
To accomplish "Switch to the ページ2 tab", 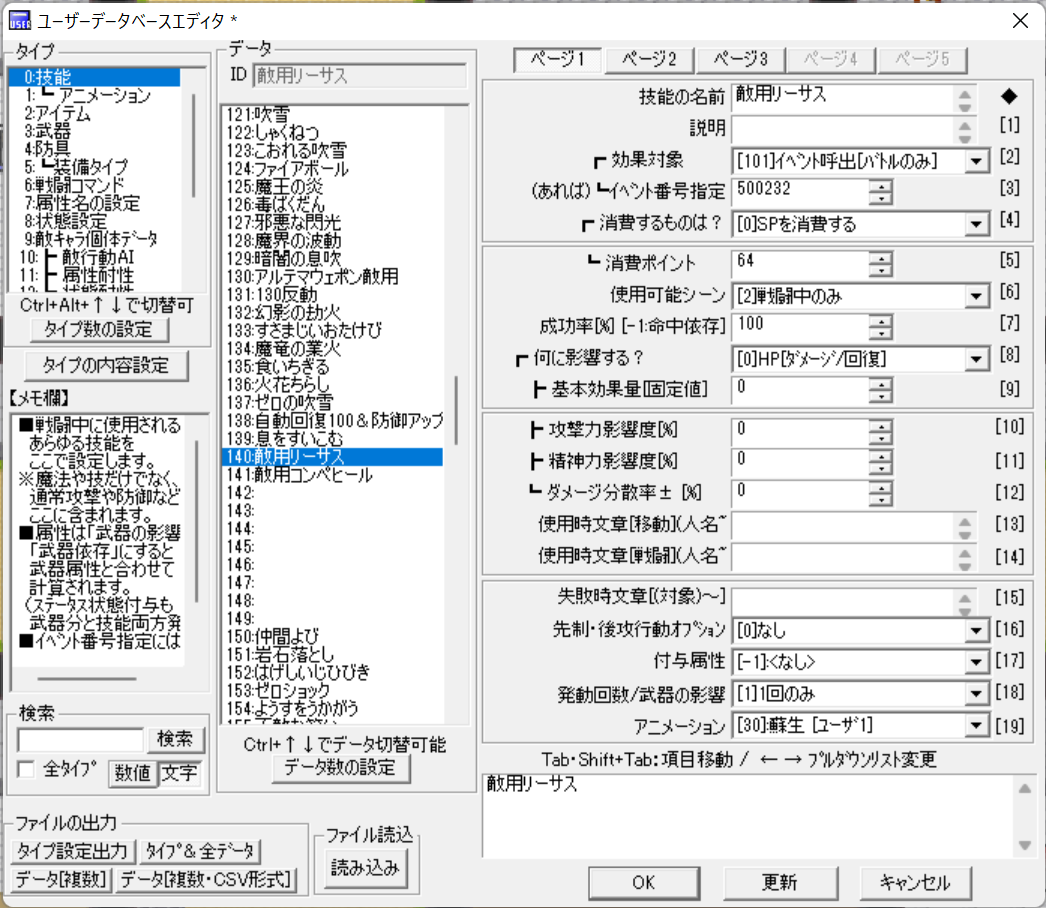I will [649, 59].
